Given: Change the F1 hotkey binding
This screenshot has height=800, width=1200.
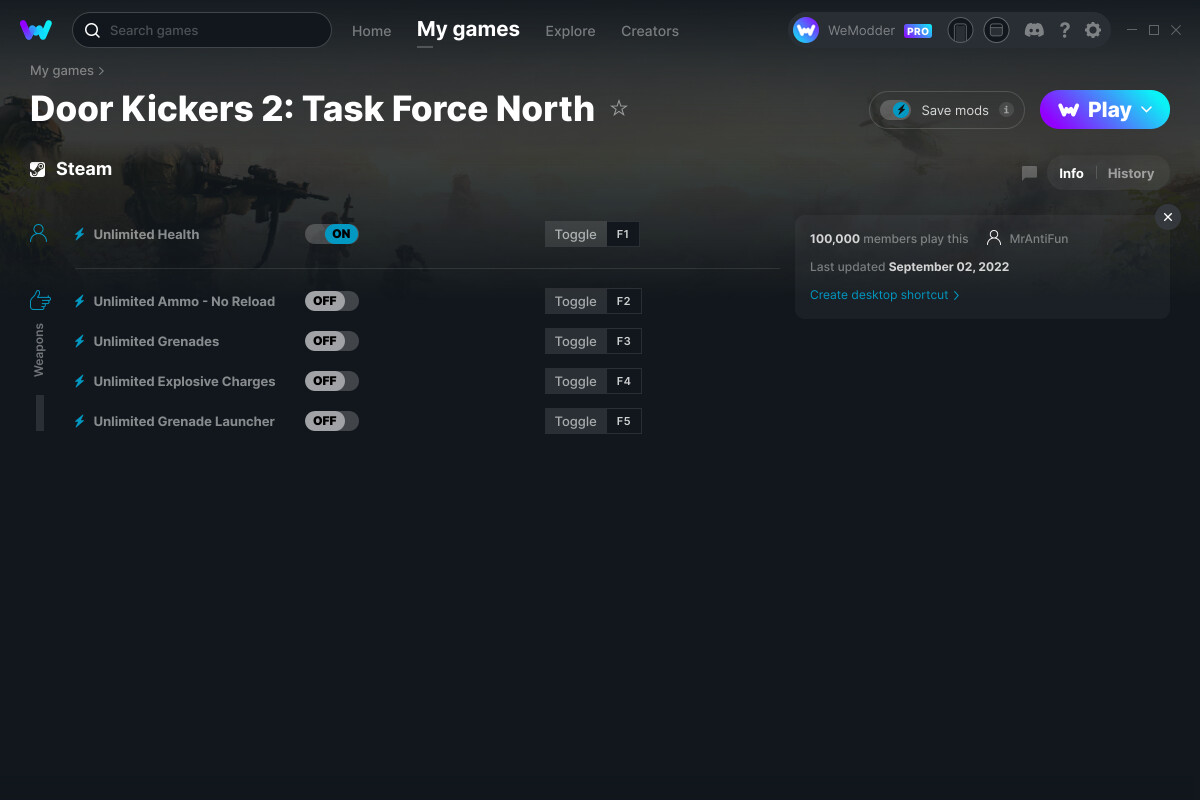Looking at the screenshot, I should [623, 234].
